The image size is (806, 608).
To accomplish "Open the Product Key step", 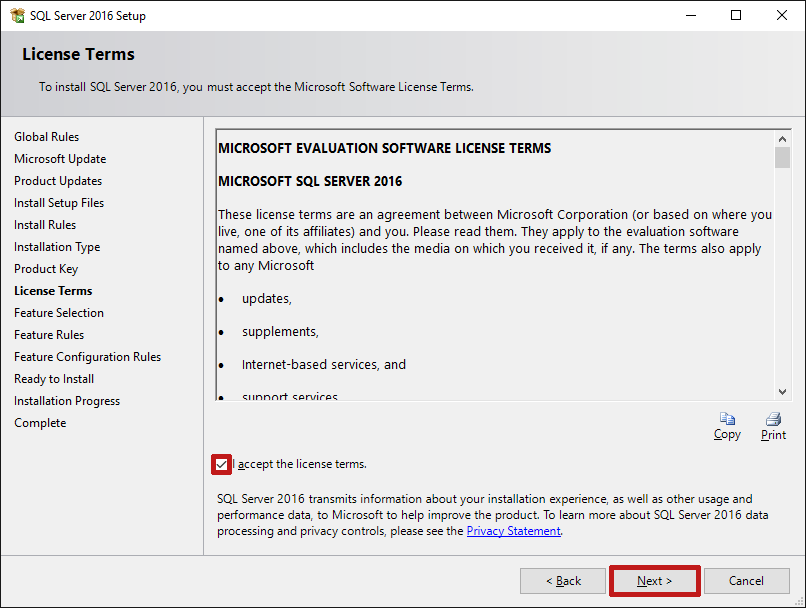I will click(x=46, y=268).
